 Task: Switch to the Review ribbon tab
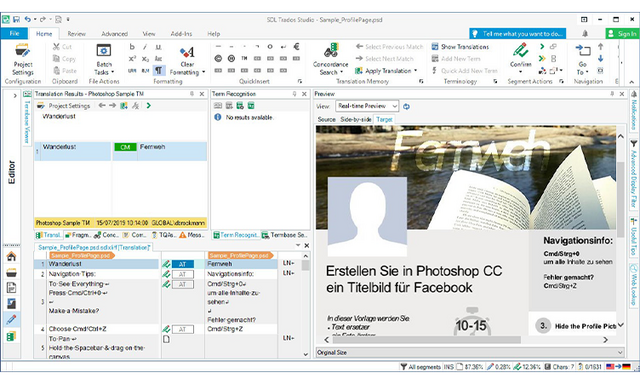(x=76, y=34)
